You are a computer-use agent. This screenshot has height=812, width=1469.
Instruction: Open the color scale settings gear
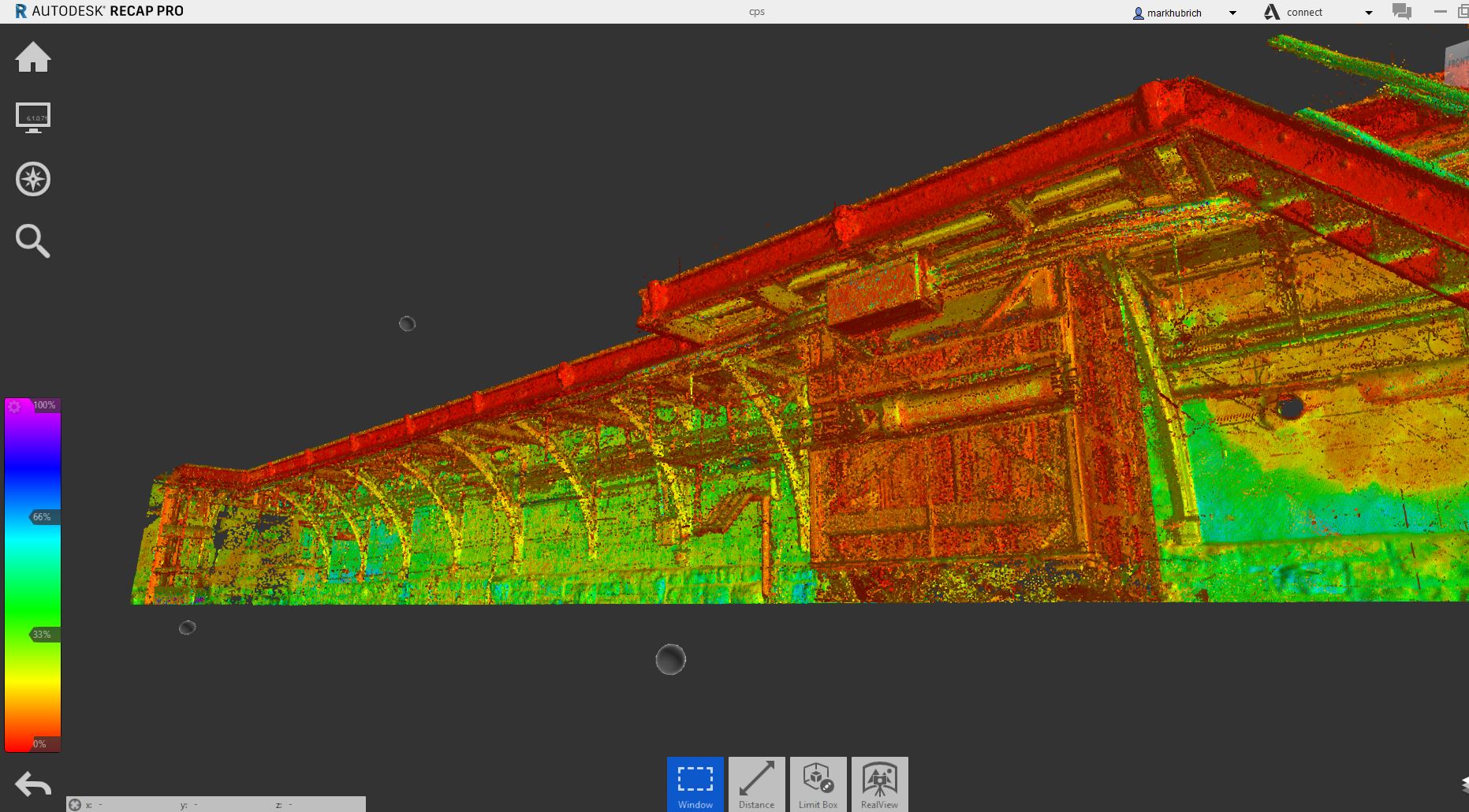point(14,405)
